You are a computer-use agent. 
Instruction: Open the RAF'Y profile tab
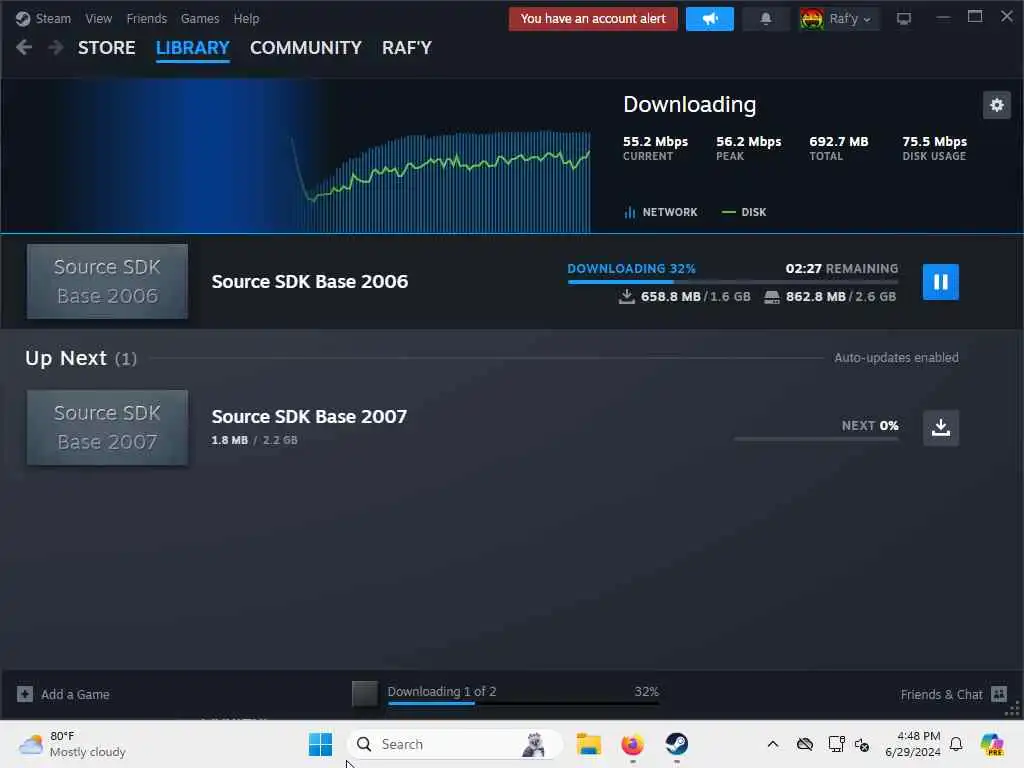[407, 48]
